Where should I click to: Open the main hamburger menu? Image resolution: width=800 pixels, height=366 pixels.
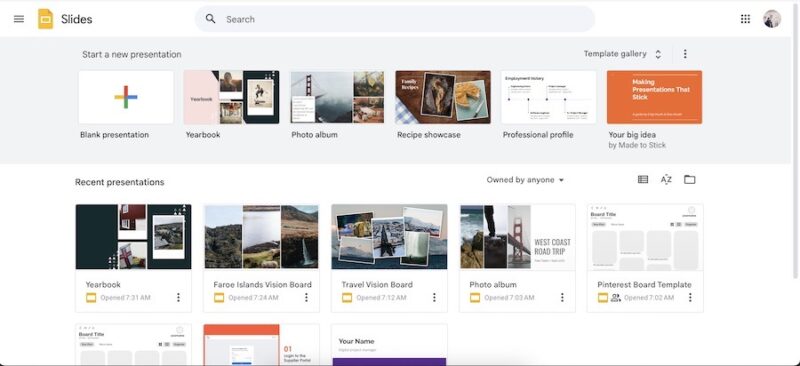click(19, 19)
